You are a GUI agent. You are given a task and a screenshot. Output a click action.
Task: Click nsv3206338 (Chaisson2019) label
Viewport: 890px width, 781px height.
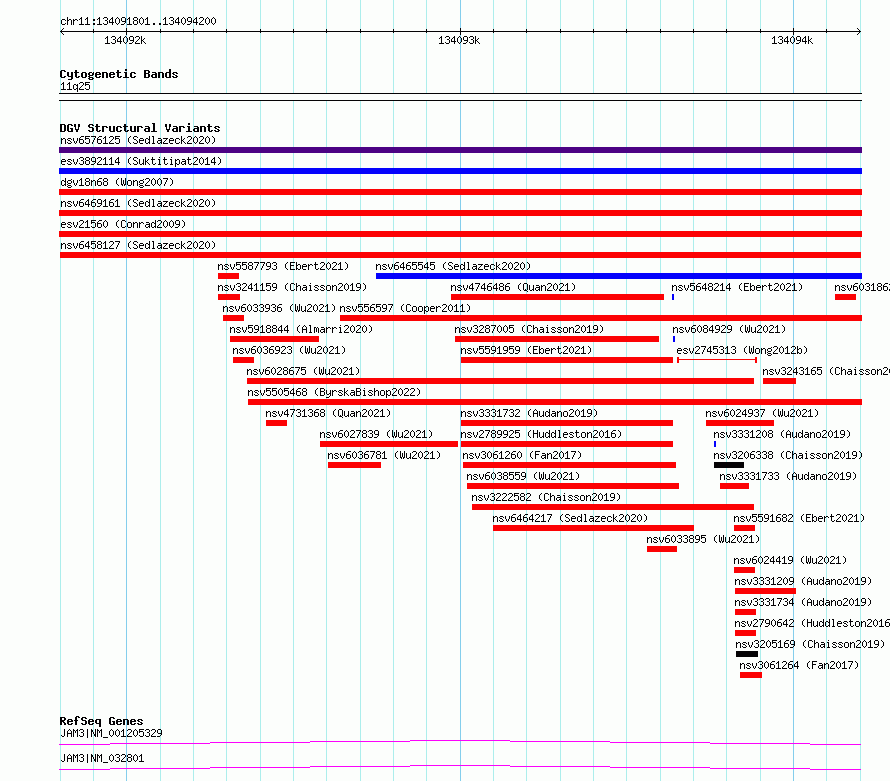coord(788,455)
